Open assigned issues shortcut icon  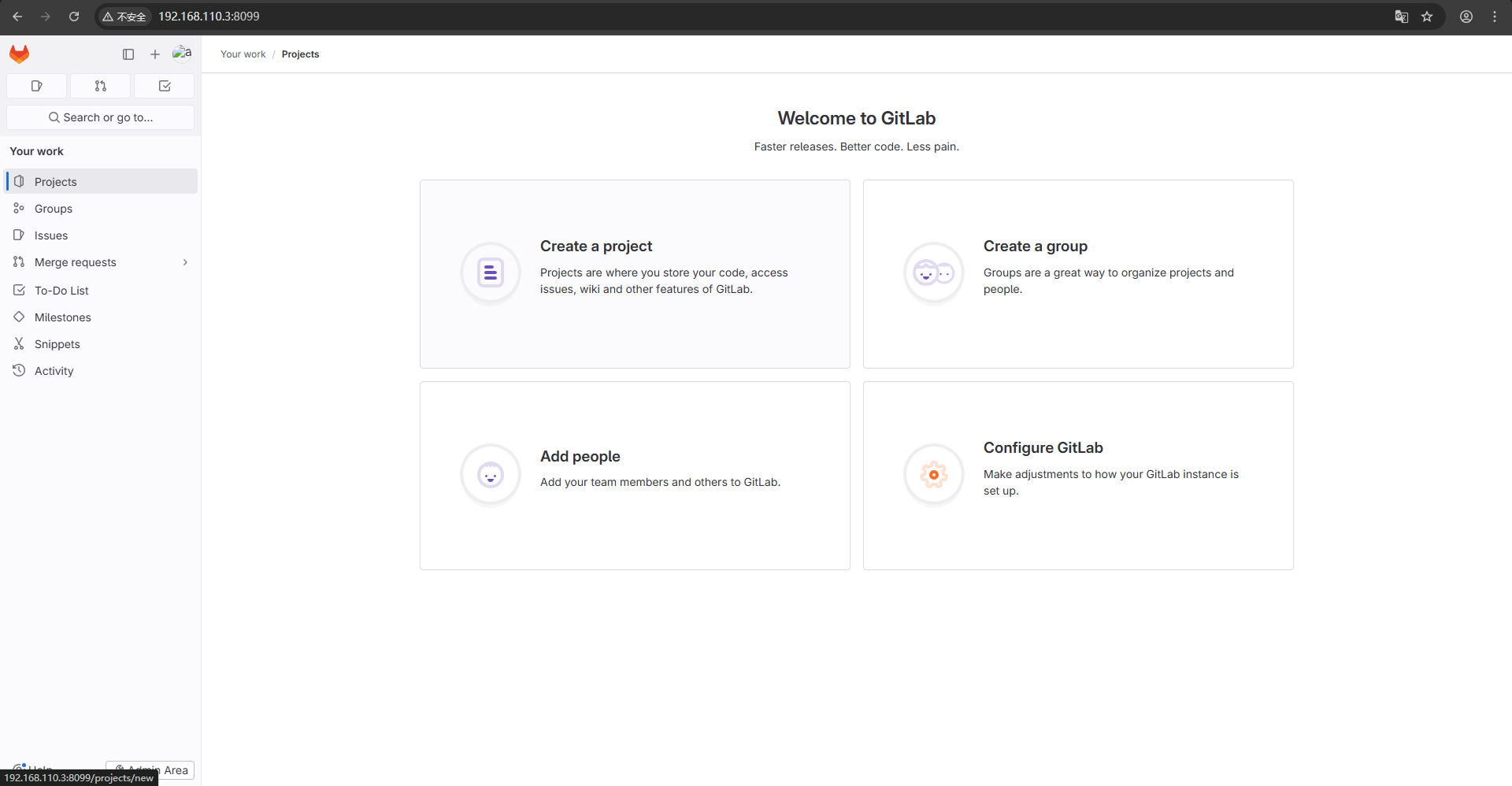click(36, 86)
